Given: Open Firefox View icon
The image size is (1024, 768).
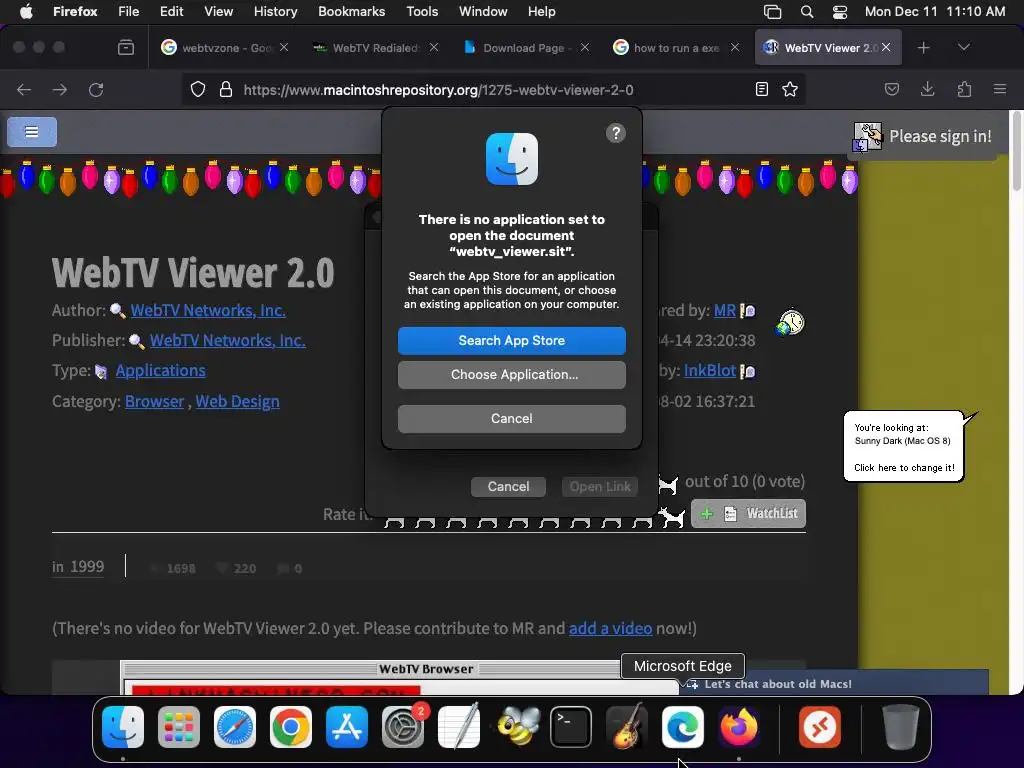Looking at the screenshot, I should click(x=126, y=48).
